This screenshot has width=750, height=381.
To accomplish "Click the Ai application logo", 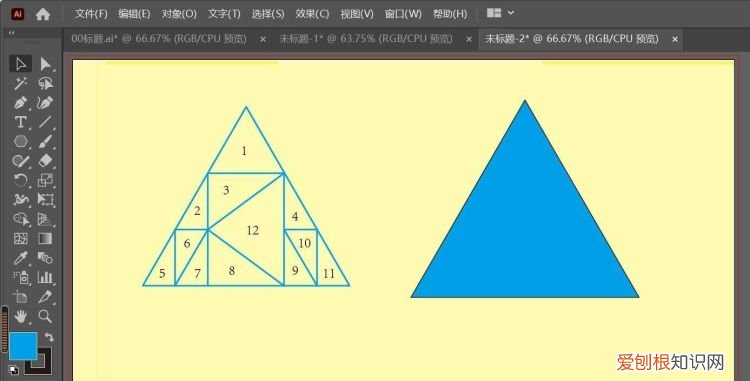I will (18, 14).
